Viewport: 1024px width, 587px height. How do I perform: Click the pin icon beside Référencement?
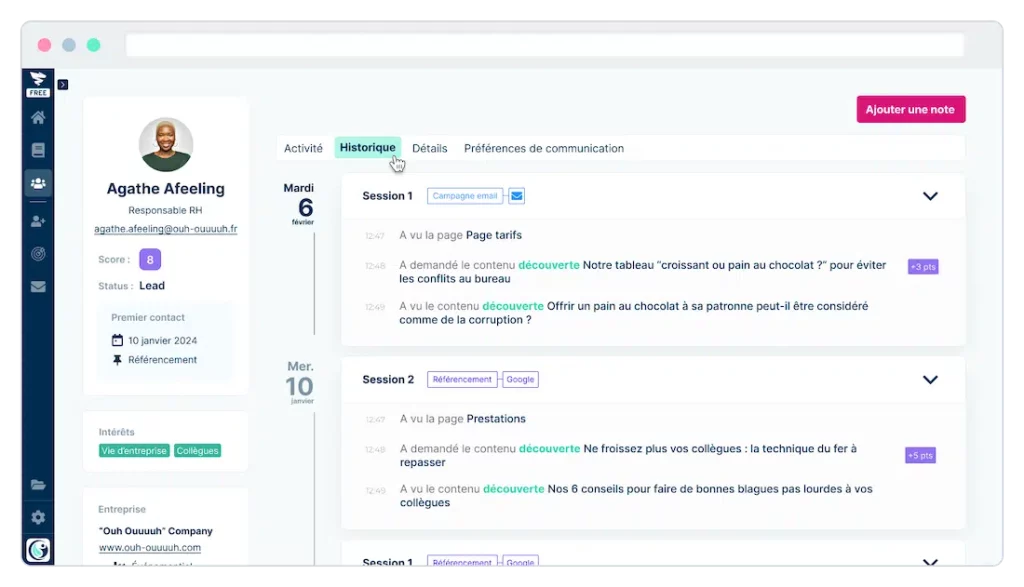pos(117,360)
